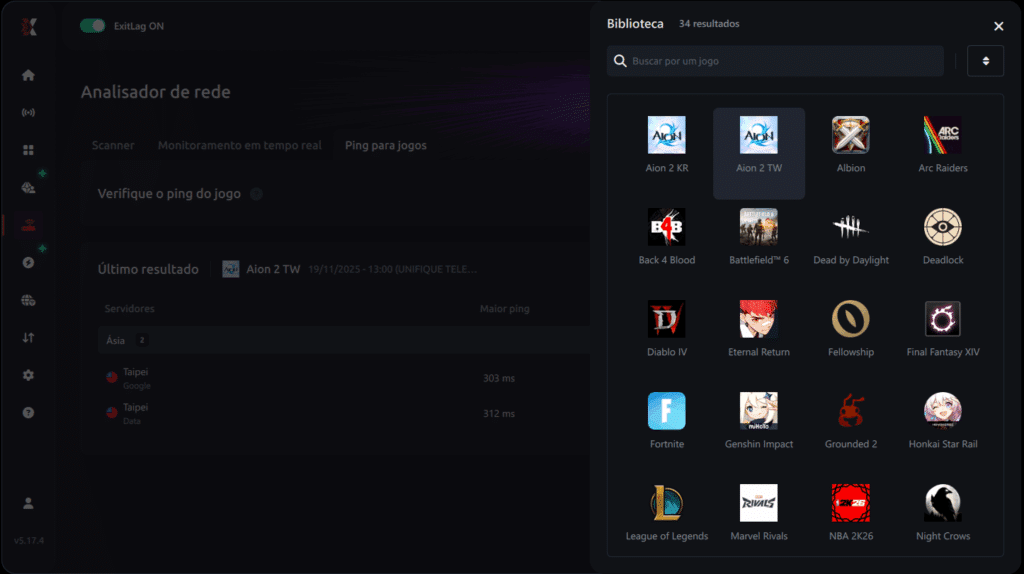Select Back 4 Blood game icon

[x=667, y=227]
